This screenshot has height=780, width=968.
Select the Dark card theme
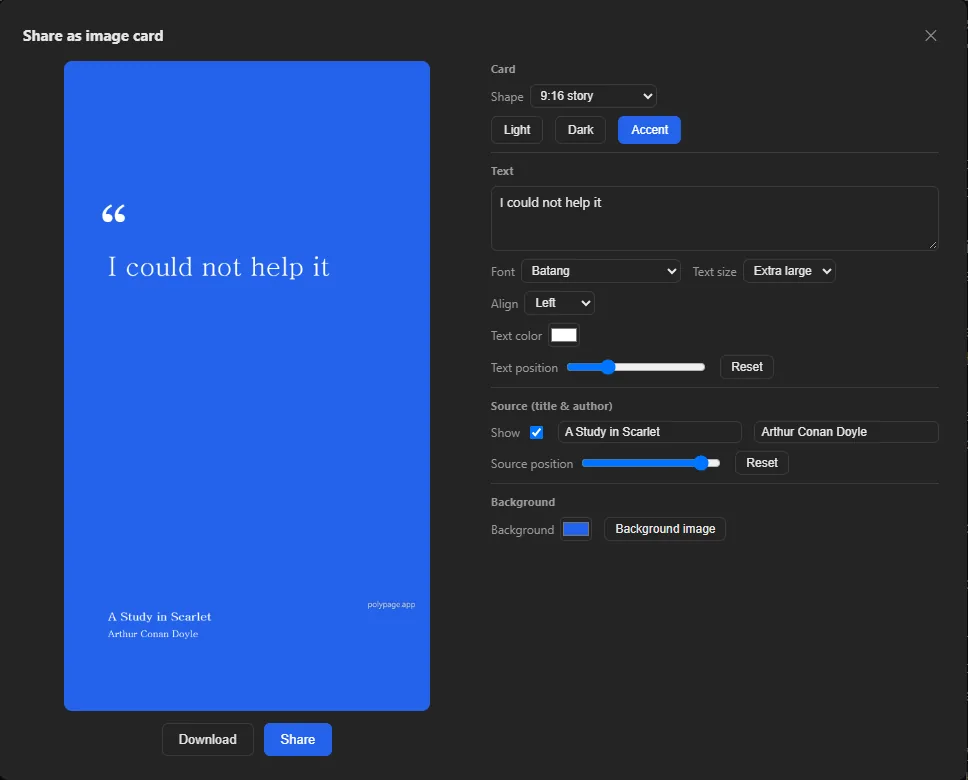pyautogui.click(x=580, y=130)
